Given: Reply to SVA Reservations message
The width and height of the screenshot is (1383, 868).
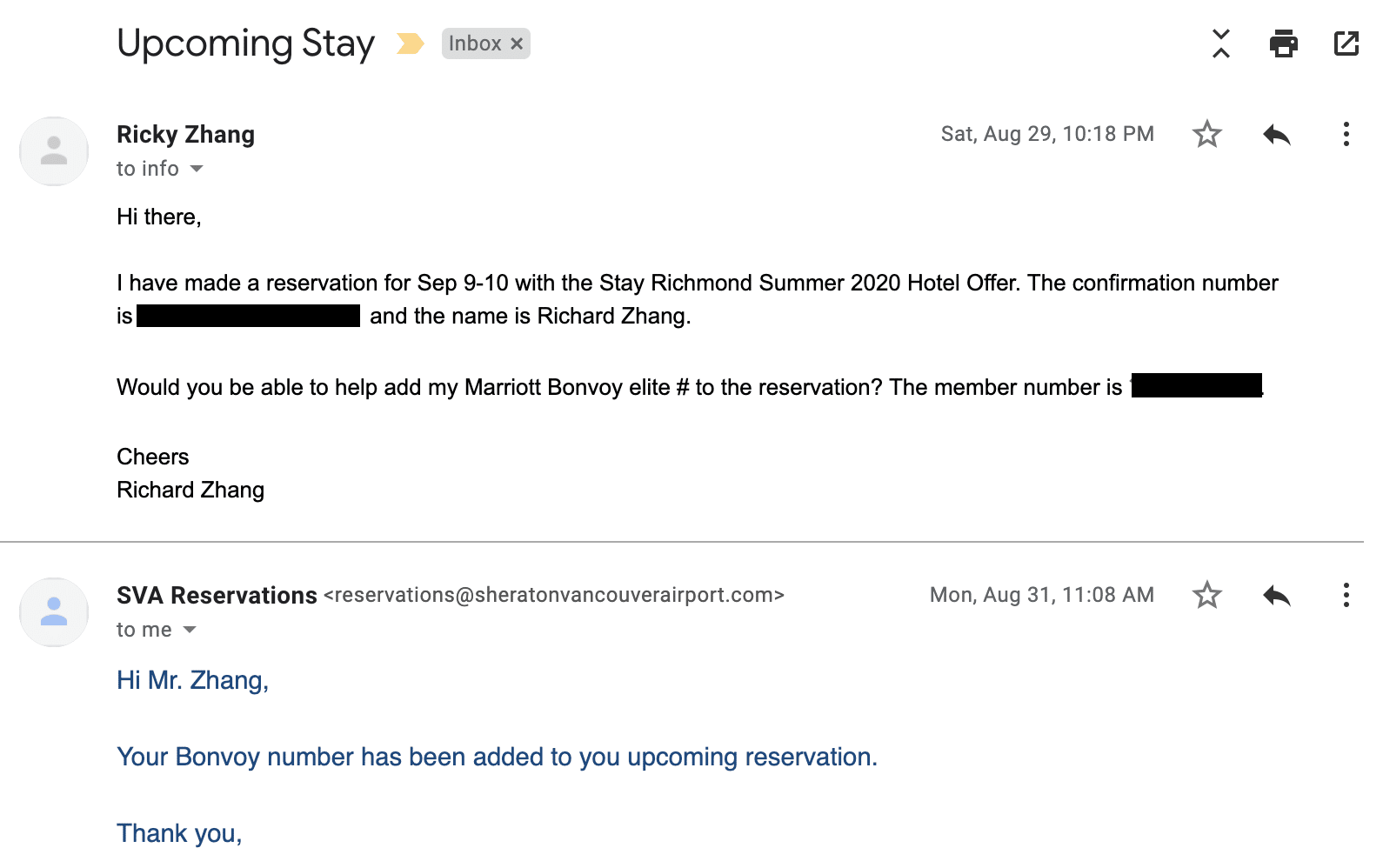Looking at the screenshot, I should (1276, 595).
